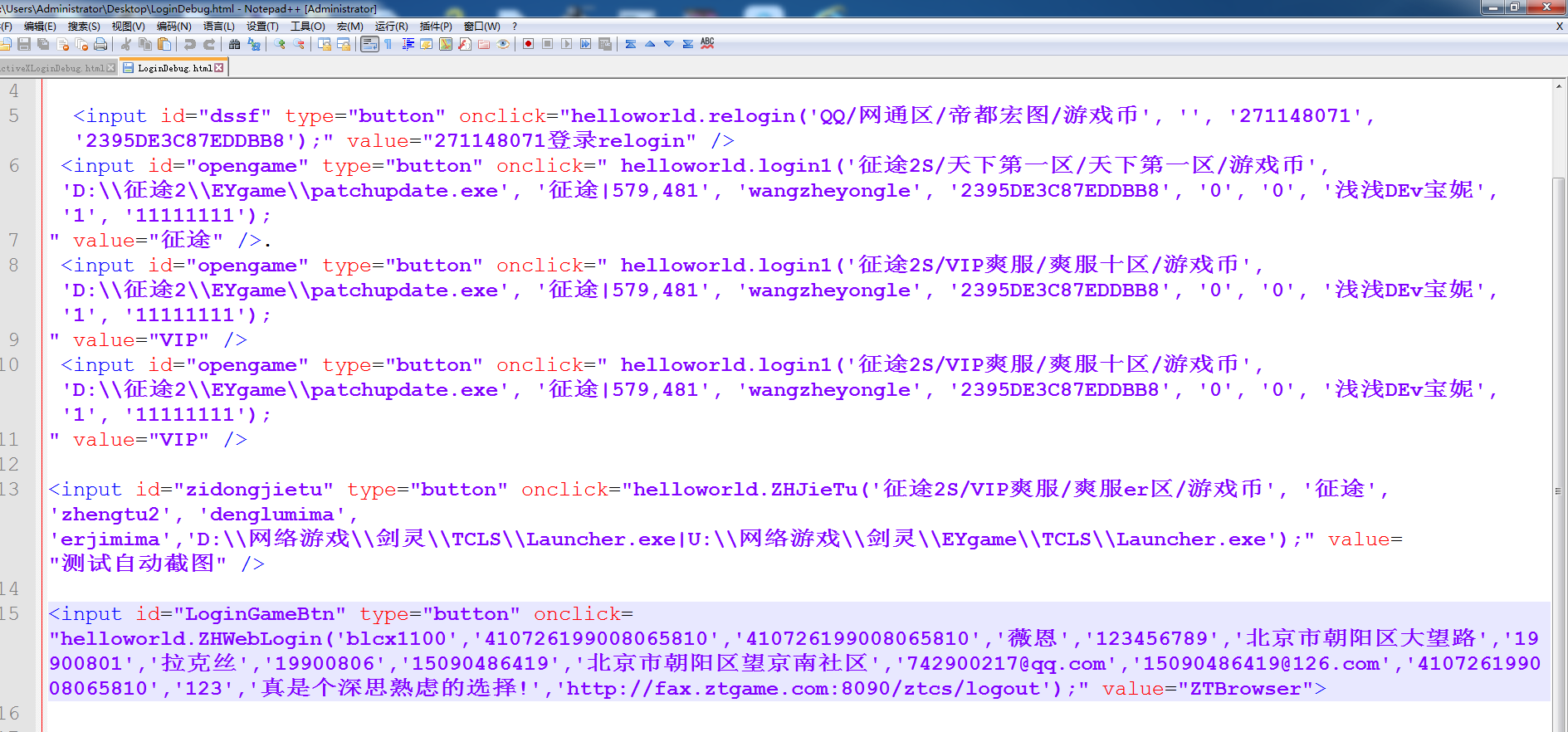Screen dimensions: 1568x732
Task: Open the 编码(N) menu
Action: point(173,27)
